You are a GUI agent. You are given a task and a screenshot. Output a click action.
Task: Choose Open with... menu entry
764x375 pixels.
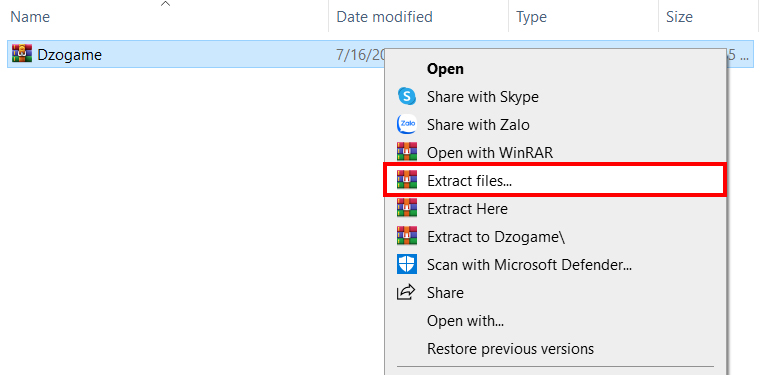pyautogui.click(x=555, y=321)
